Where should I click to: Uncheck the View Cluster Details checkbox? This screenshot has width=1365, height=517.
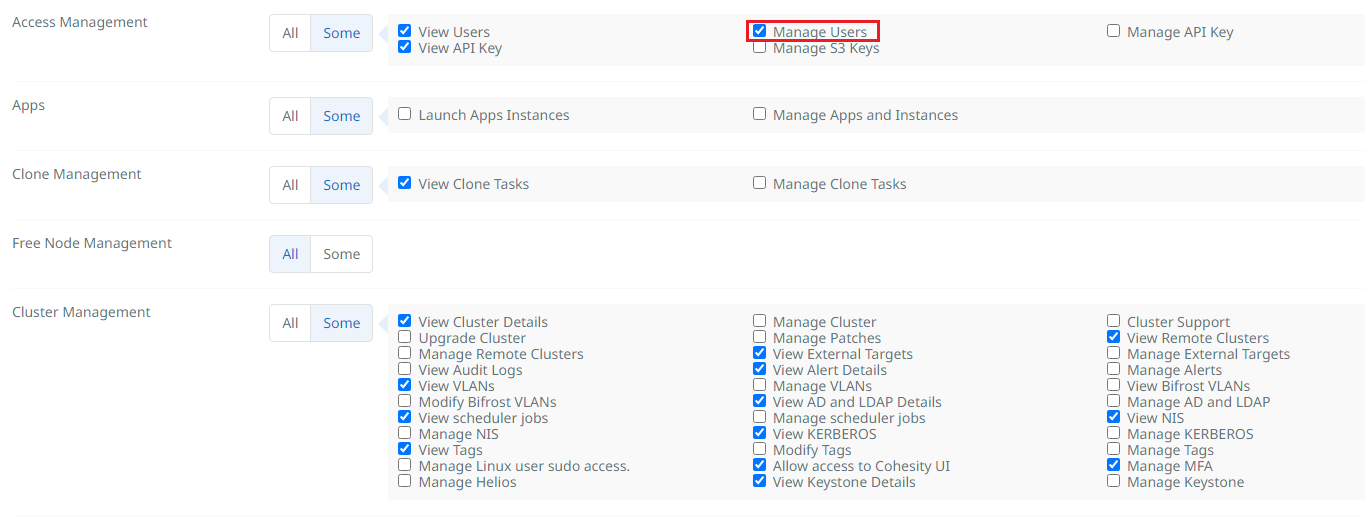[404, 321]
